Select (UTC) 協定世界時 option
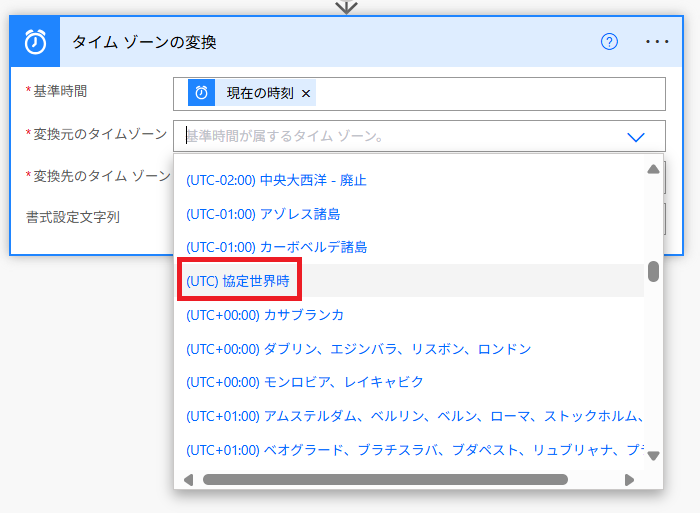Screen dimensions: 700x513 (238, 282)
